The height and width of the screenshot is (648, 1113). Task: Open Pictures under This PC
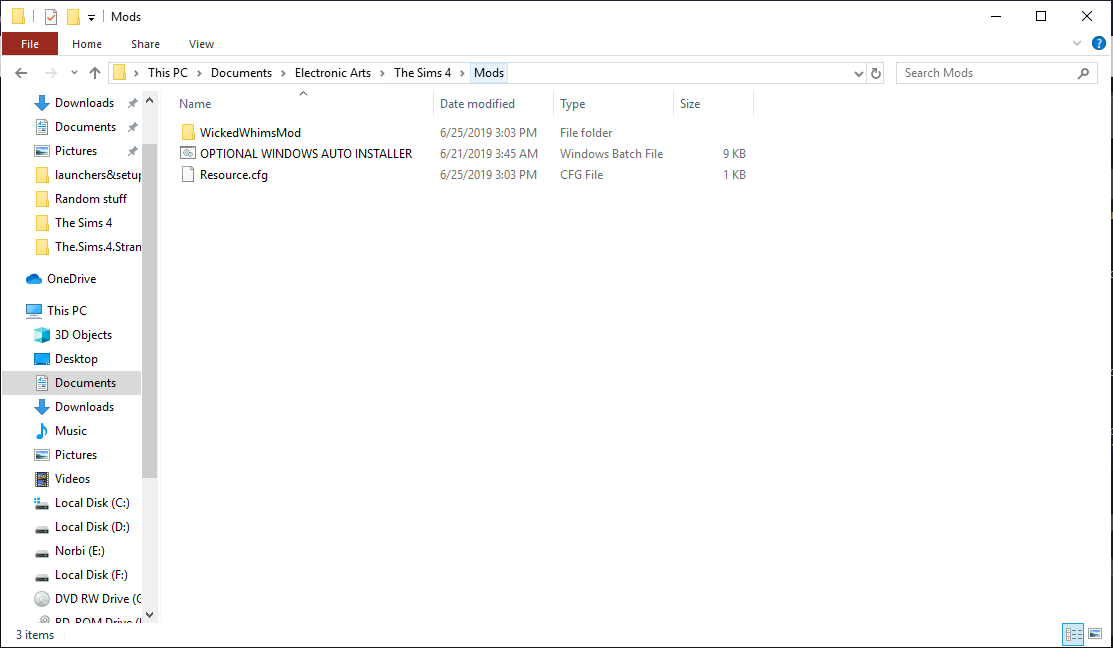76,455
